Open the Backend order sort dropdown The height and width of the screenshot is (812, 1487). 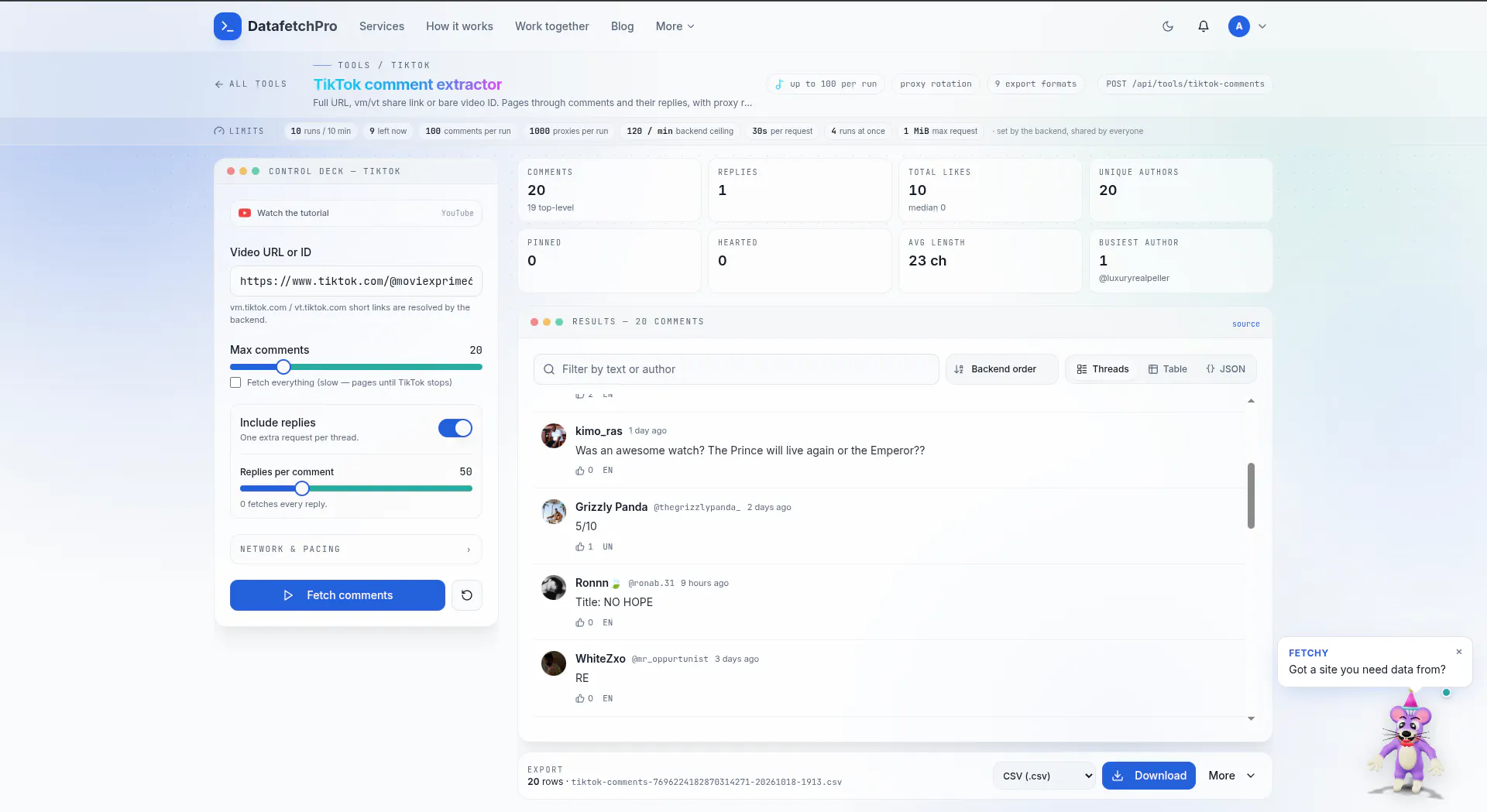1001,369
